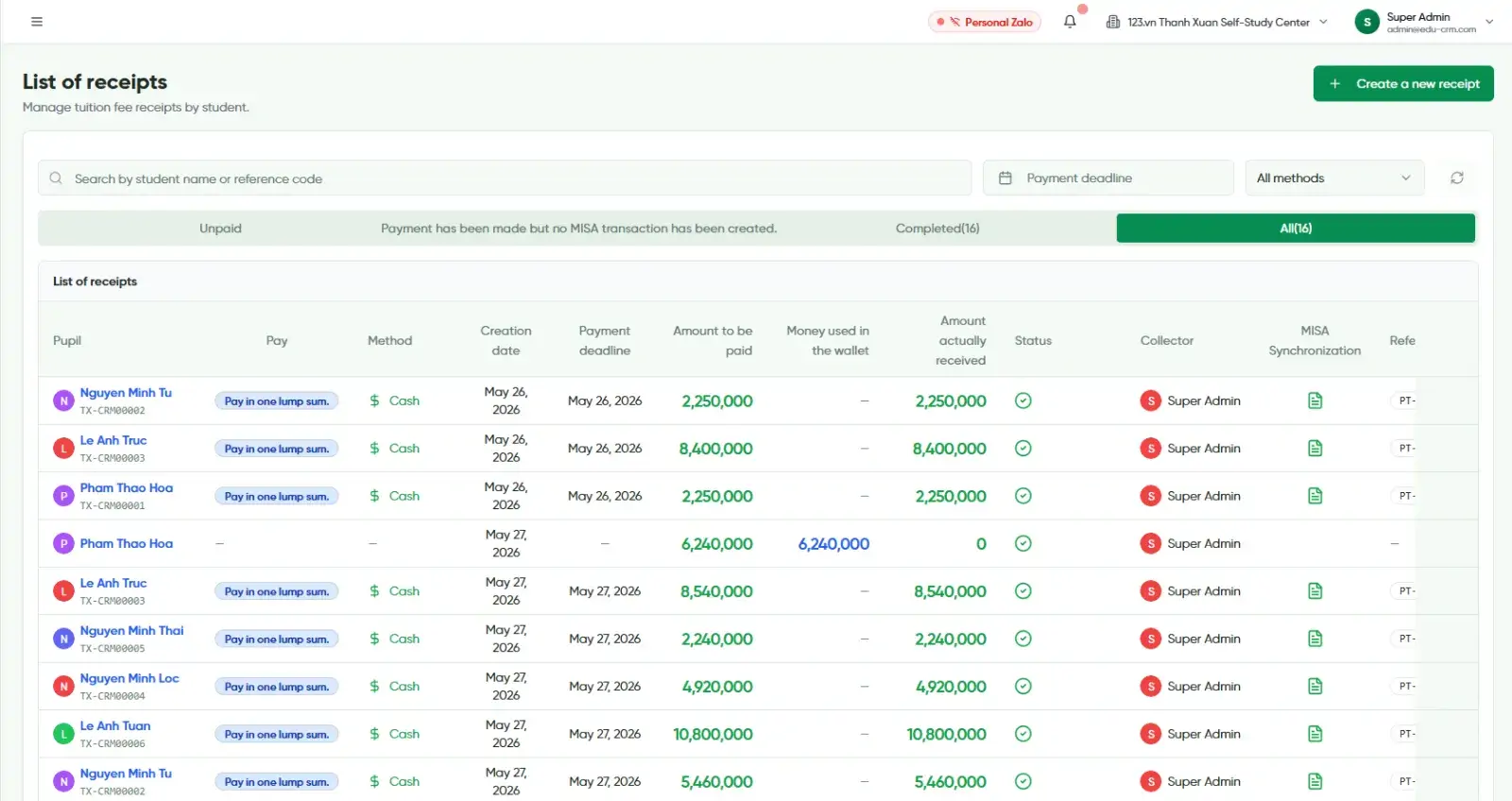Switch to the Completed(16) tab
The height and width of the screenshot is (801, 1512).
937,229
